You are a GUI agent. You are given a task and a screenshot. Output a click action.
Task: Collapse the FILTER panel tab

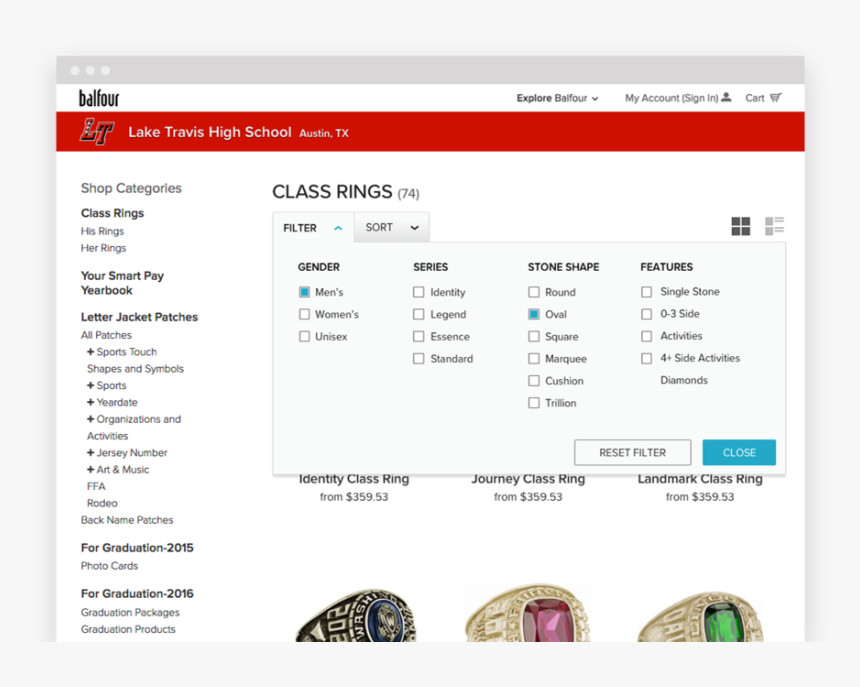(313, 228)
